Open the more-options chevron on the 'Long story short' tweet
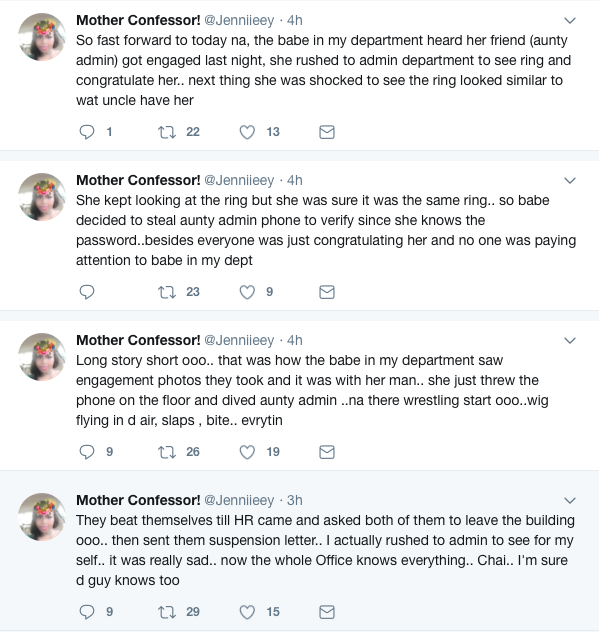 coord(570,340)
